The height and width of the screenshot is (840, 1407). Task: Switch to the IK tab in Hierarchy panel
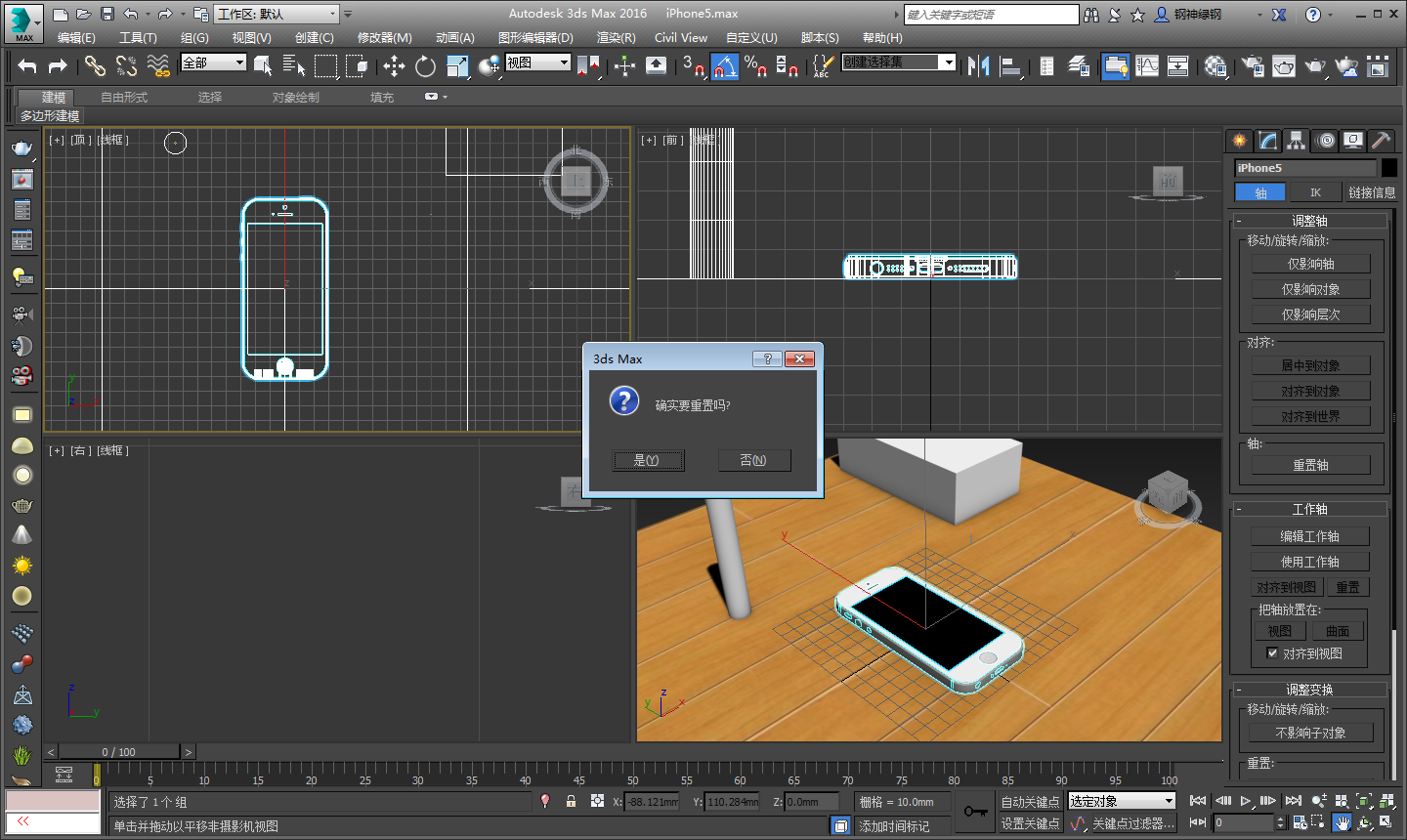[1315, 192]
